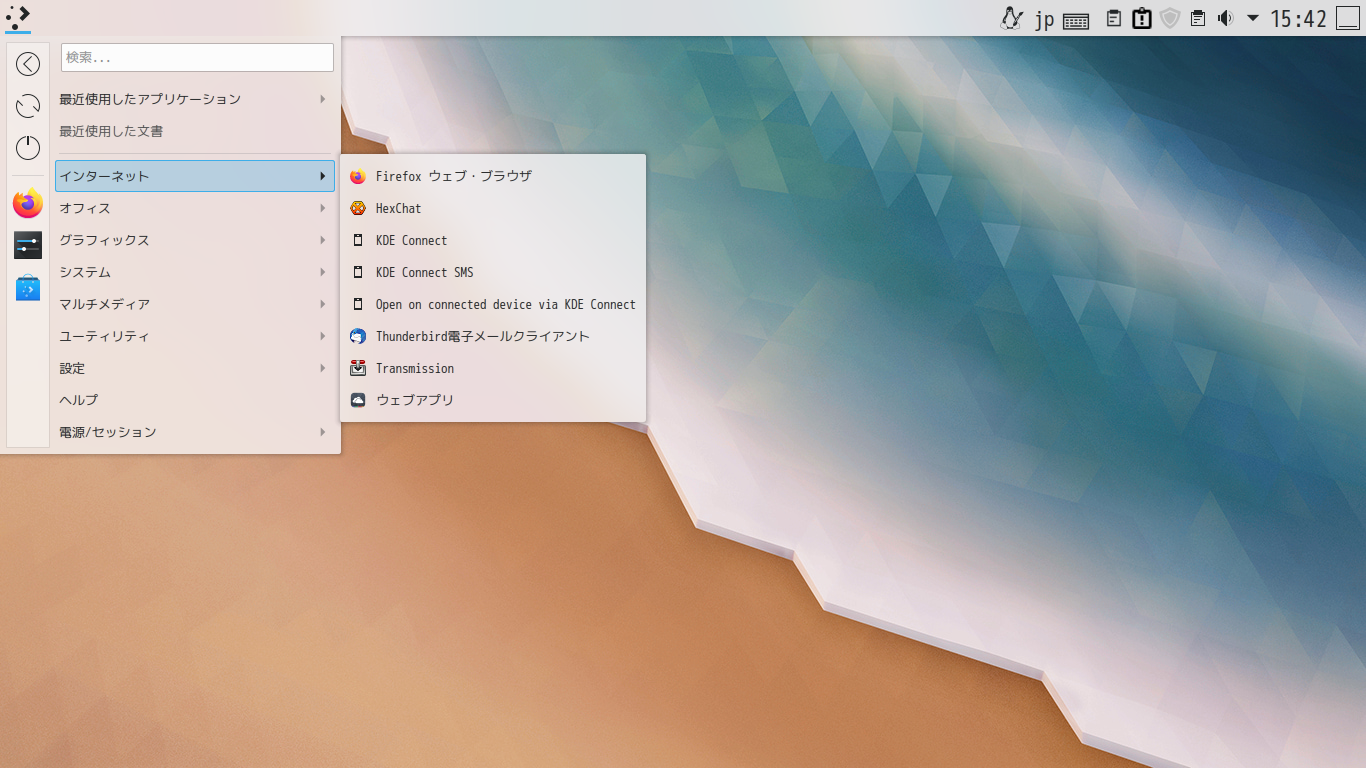Click the jp keyboard layout indicator
Screen dimensions: 1366x768
[1044, 20]
